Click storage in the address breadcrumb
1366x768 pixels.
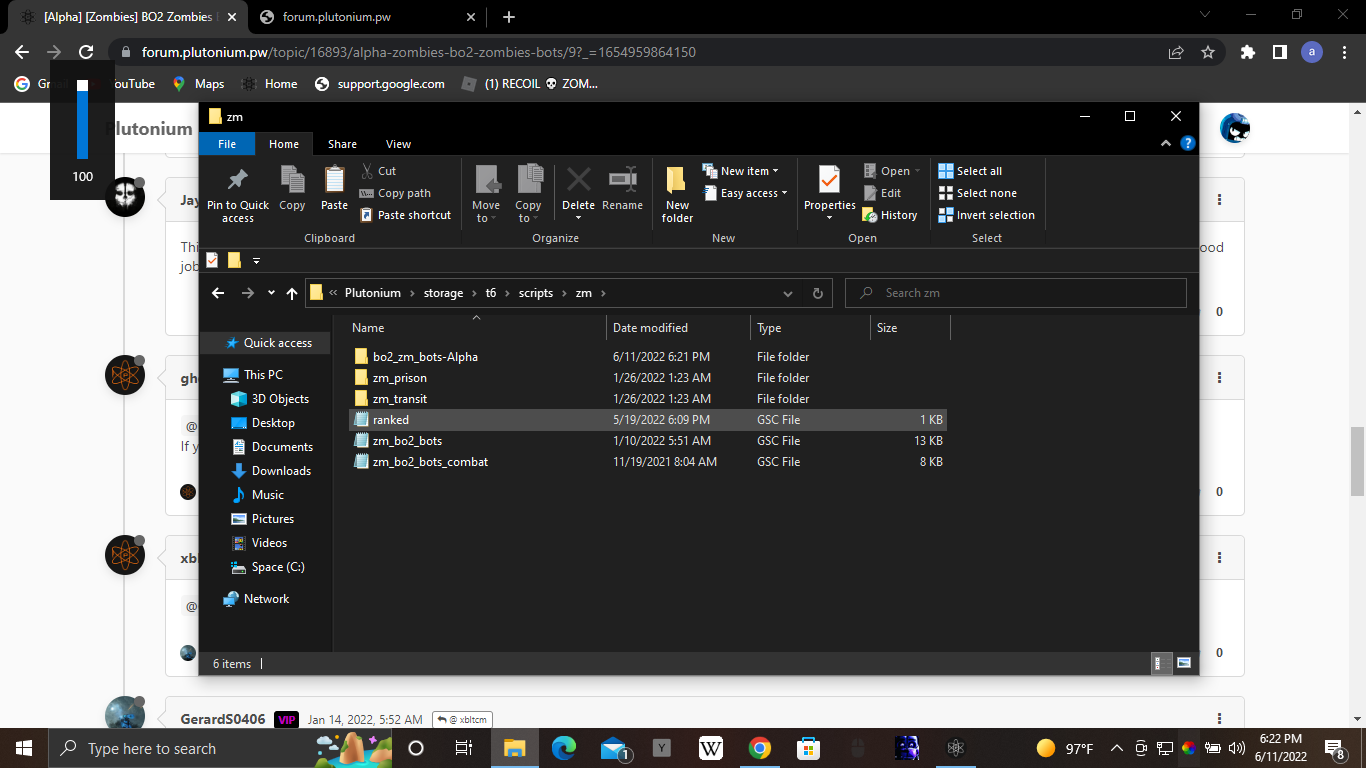tap(443, 293)
